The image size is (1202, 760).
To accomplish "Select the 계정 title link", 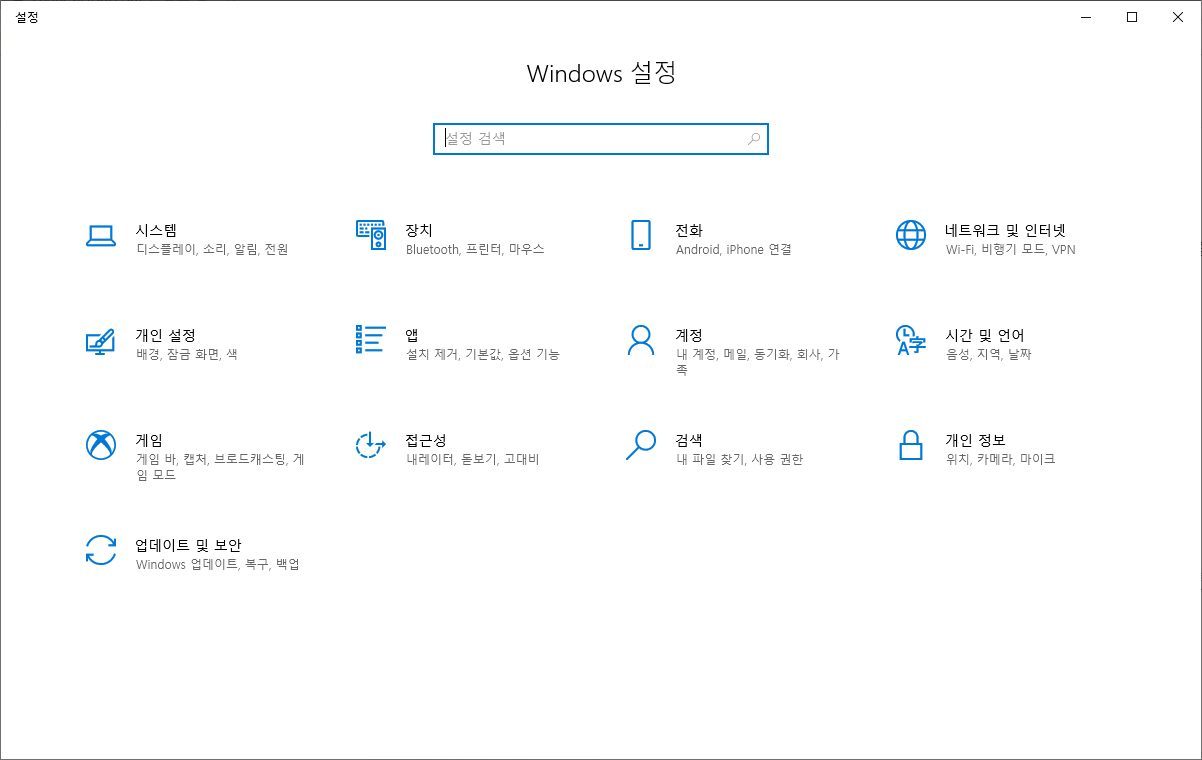I will (689, 335).
